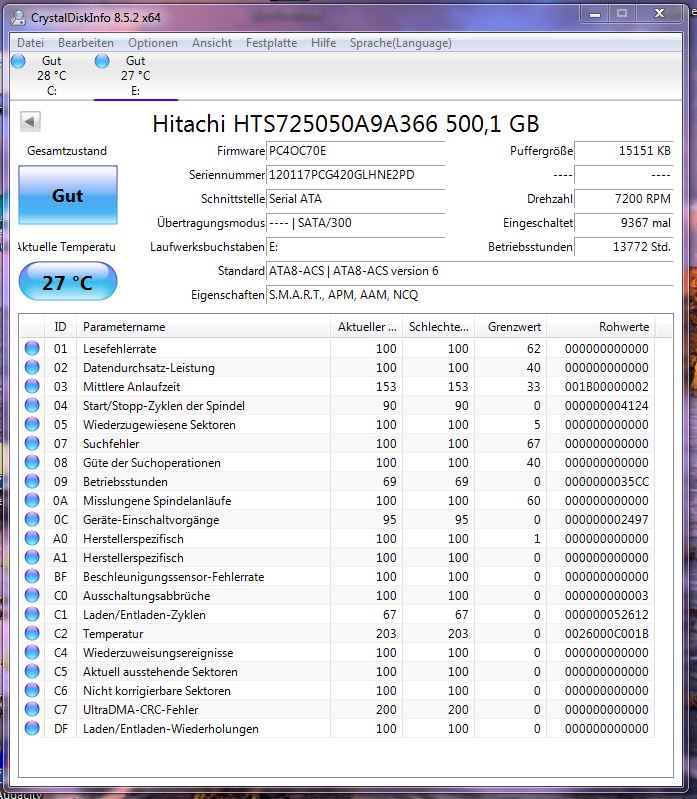Click the status orb of Misslungene Spindelanläufe row
Screen dimensions: 697x799
[32, 500]
